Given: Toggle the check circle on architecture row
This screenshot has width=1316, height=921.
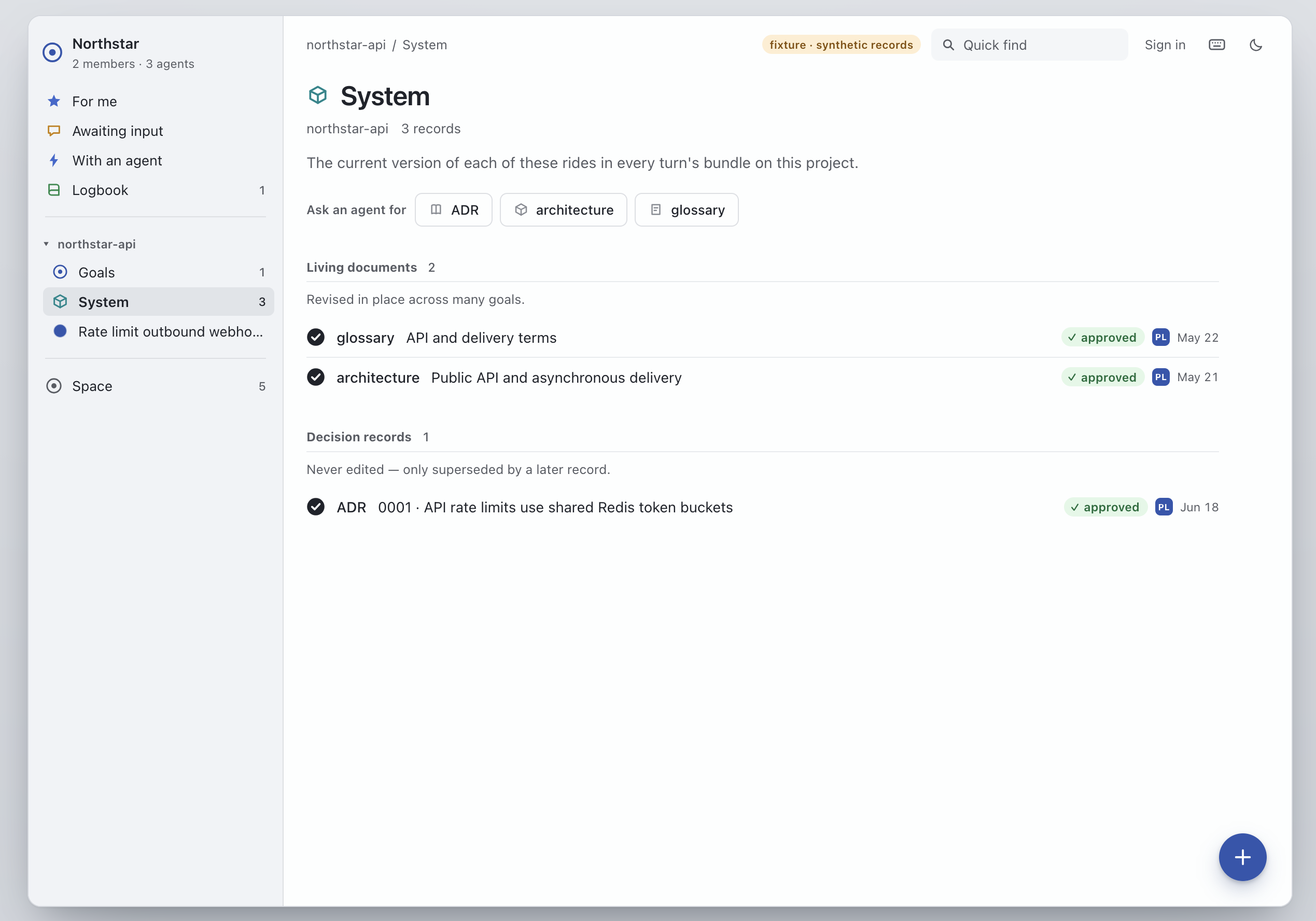Looking at the screenshot, I should coord(316,377).
